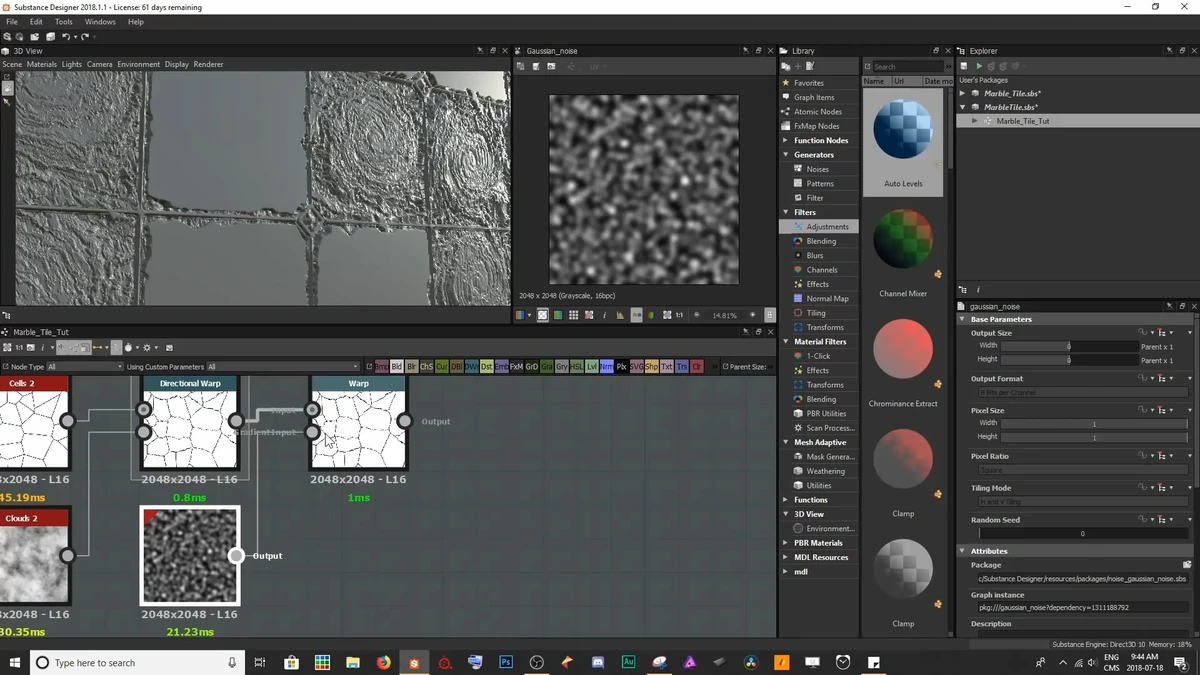This screenshot has height=675, width=1200.
Task: Expand the Marble_Tile.sbs package
Action: tap(963, 93)
